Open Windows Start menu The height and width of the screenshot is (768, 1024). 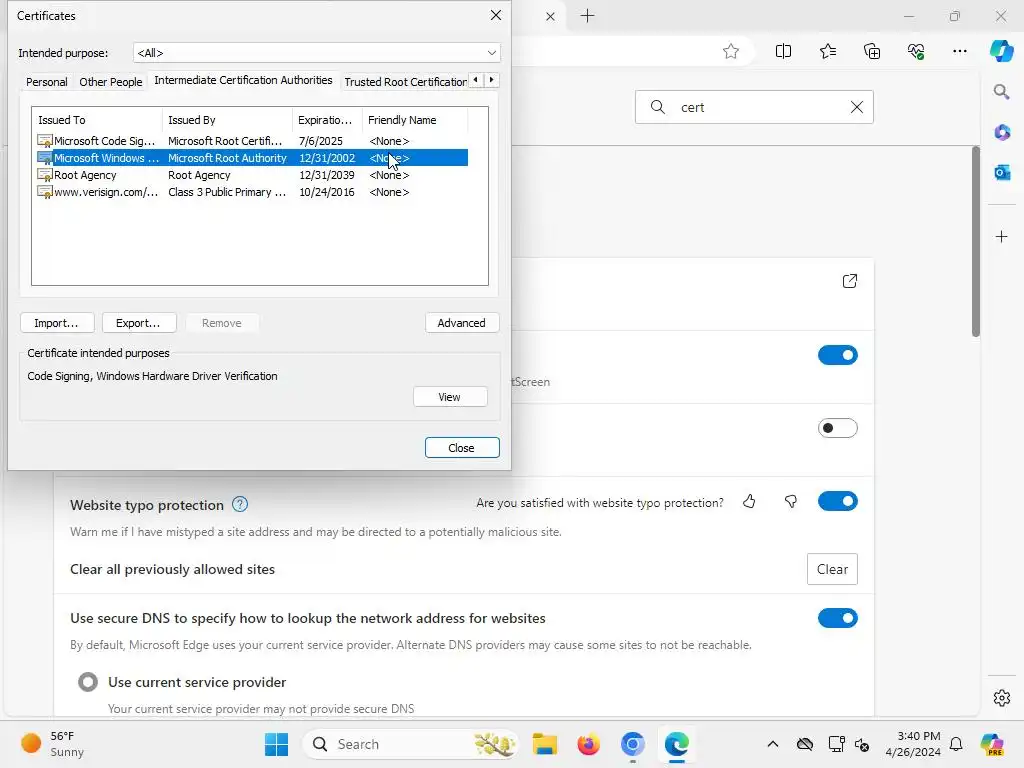[x=276, y=744]
